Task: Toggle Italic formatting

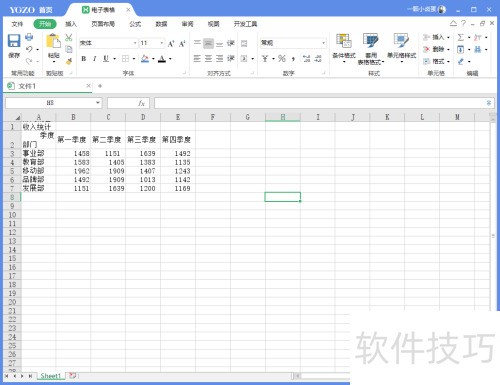Action: (x=95, y=59)
